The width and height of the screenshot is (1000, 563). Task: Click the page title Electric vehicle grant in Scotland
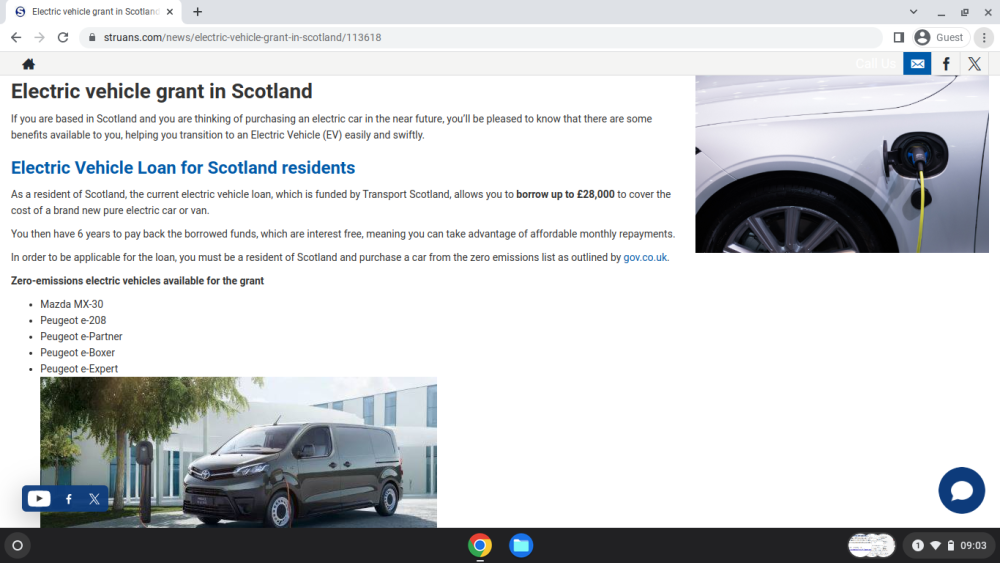click(x=161, y=91)
